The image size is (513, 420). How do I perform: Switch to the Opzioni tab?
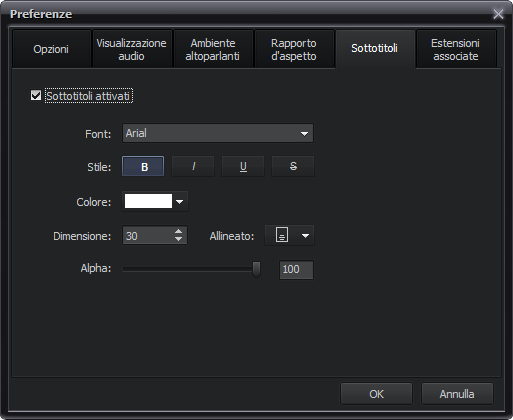(x=51, y=49)
